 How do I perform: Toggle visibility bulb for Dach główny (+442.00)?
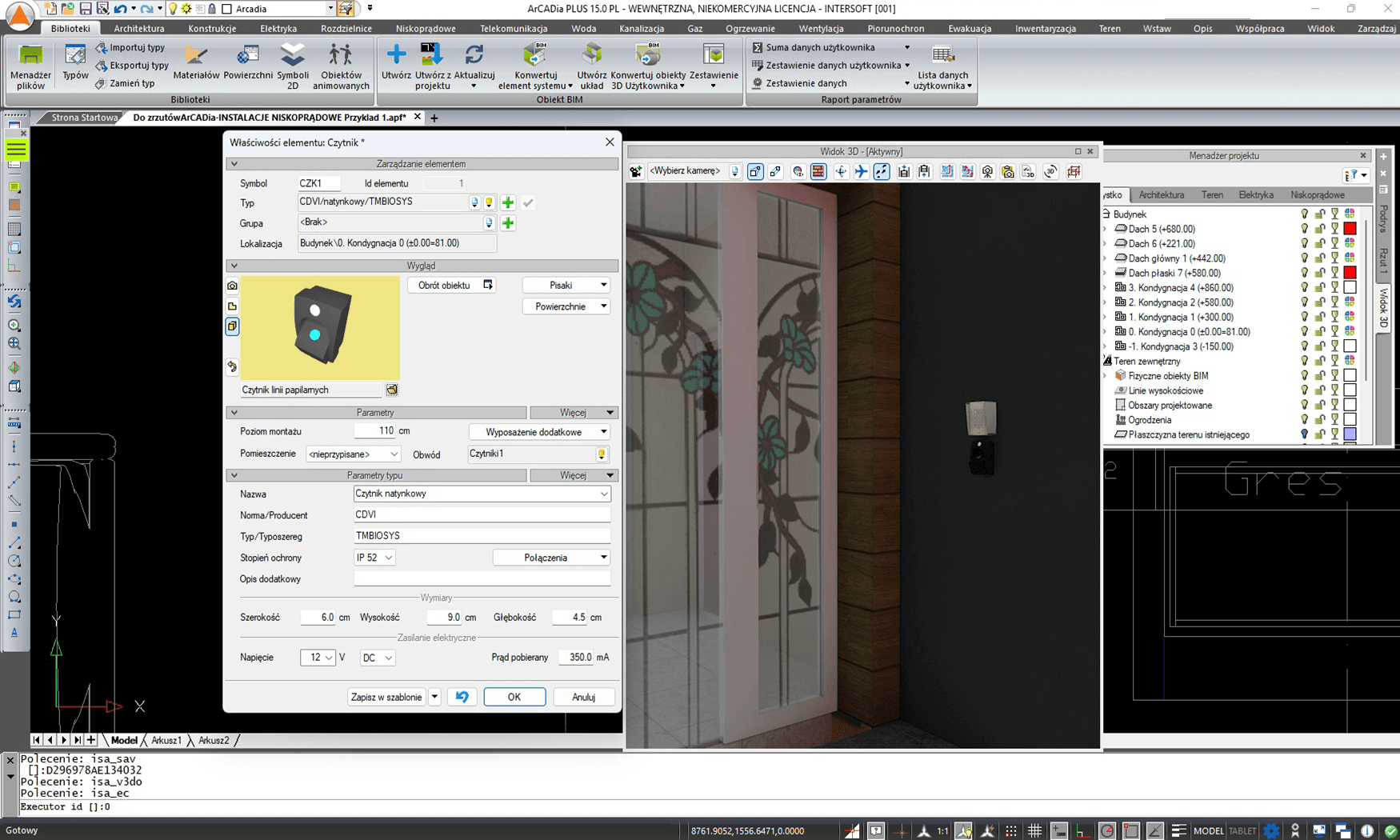[1305, 258]
